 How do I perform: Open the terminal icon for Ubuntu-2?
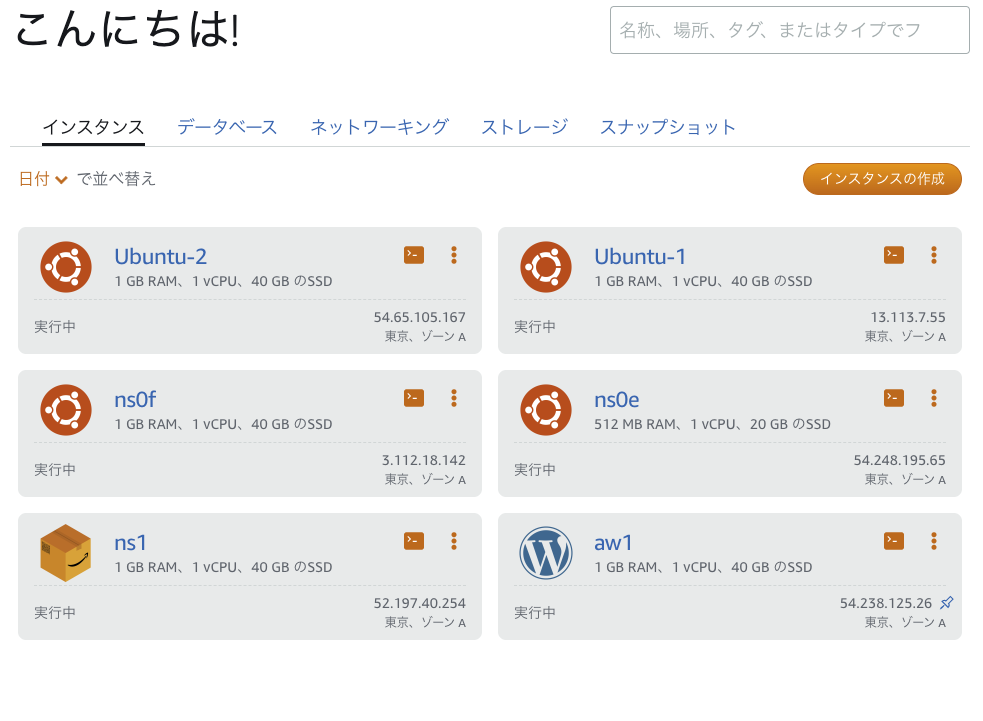click(414, 255)
